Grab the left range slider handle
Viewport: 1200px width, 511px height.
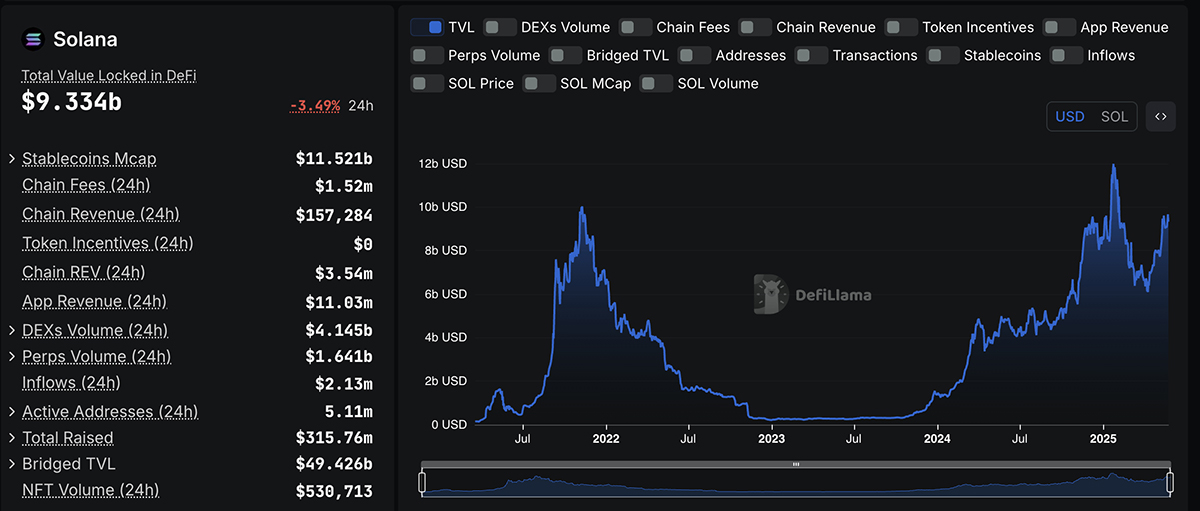click(x=422, y=483)
